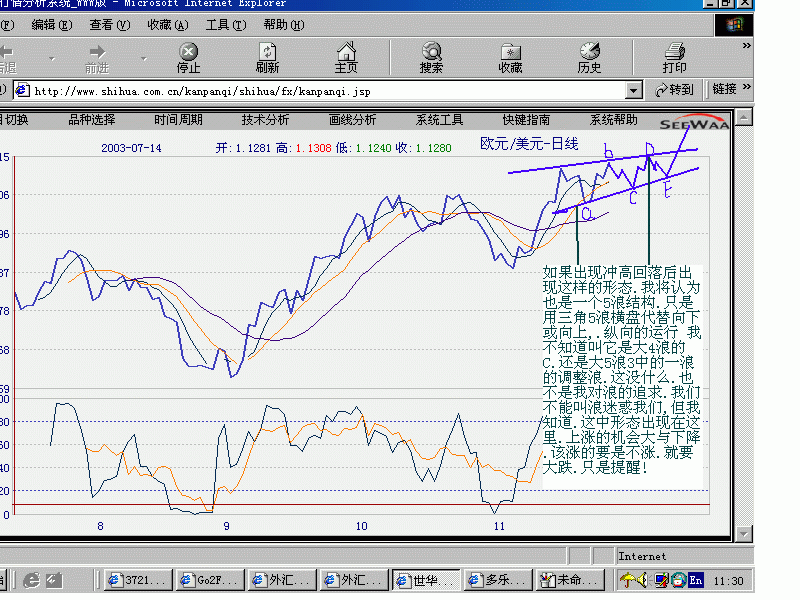Click the close price value 1.1280
This screenshot has height=600, width=800.
(434, 148)
